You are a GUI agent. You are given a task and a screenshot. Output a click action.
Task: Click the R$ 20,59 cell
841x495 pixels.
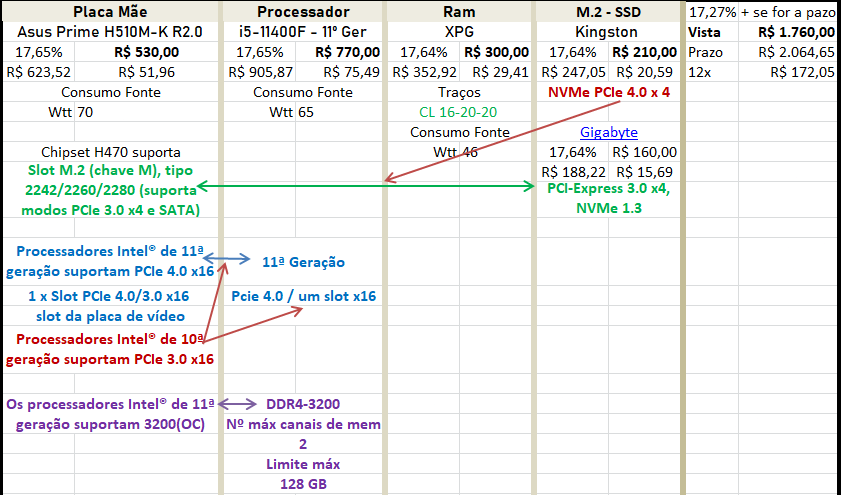(645, 72)
